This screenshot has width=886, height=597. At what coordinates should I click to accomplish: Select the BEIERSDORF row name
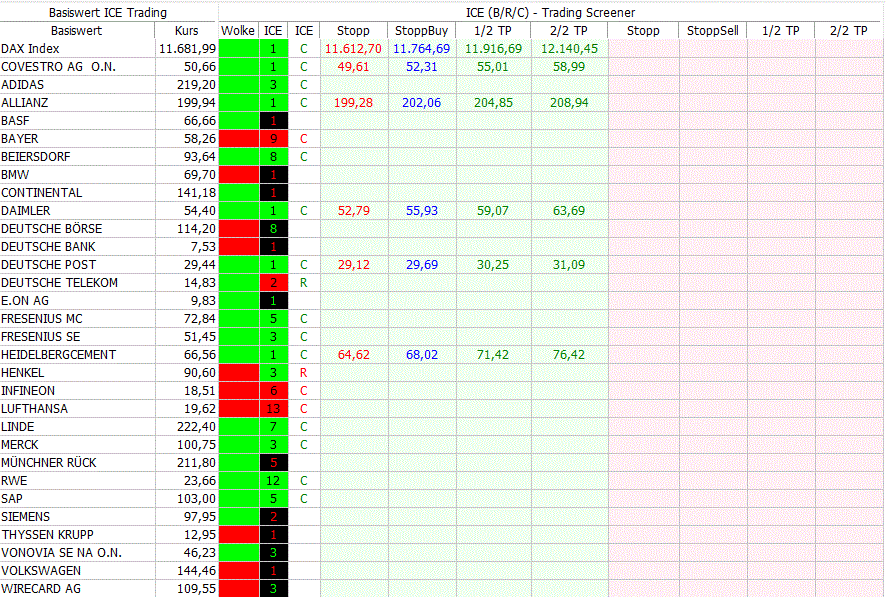point(36,156)
